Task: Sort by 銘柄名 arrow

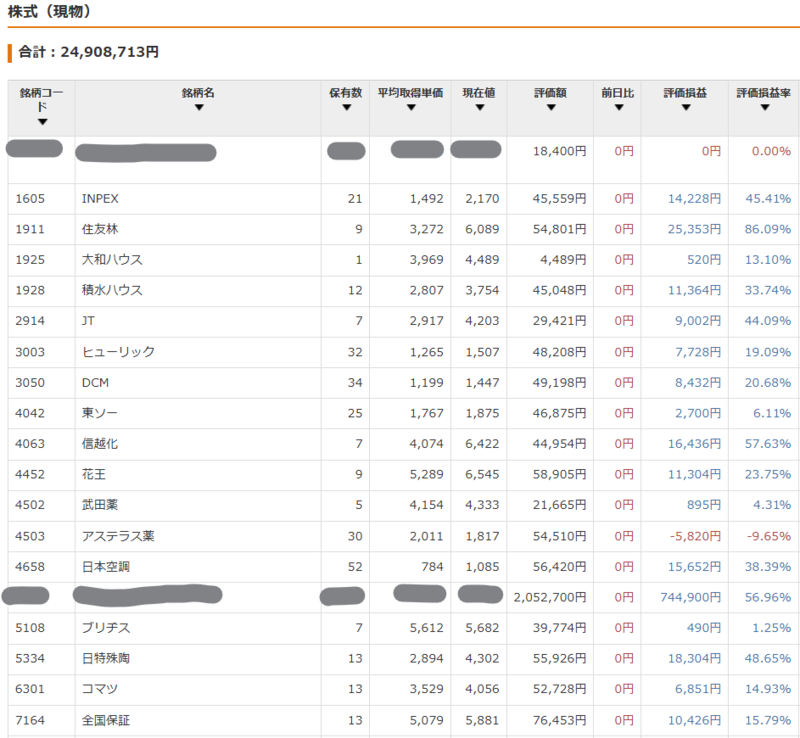Action: 199,108
